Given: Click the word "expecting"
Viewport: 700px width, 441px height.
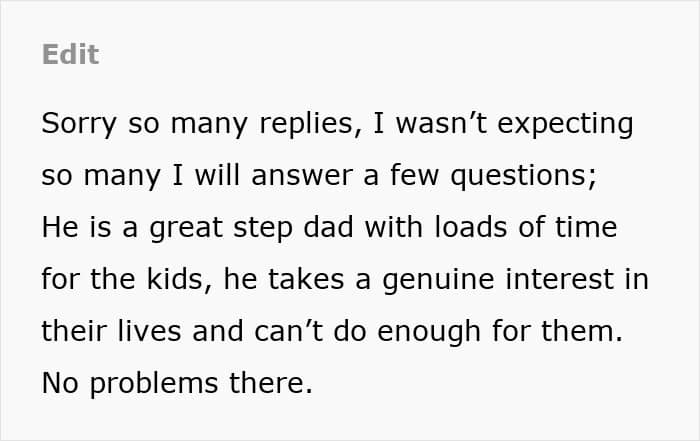Looking at the screenshot, I should coord(565,125).
